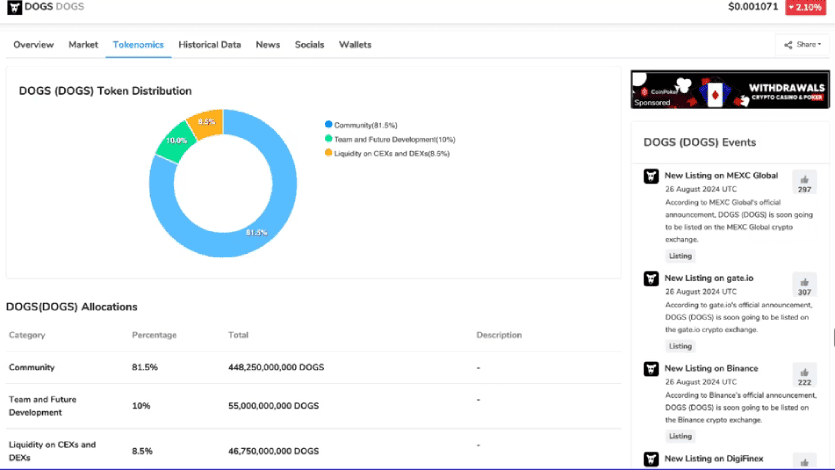Click the dog icon beside the MEXC Global event
Image resolution: width=835 pixels, height=470 pixels.
(651, 176)
